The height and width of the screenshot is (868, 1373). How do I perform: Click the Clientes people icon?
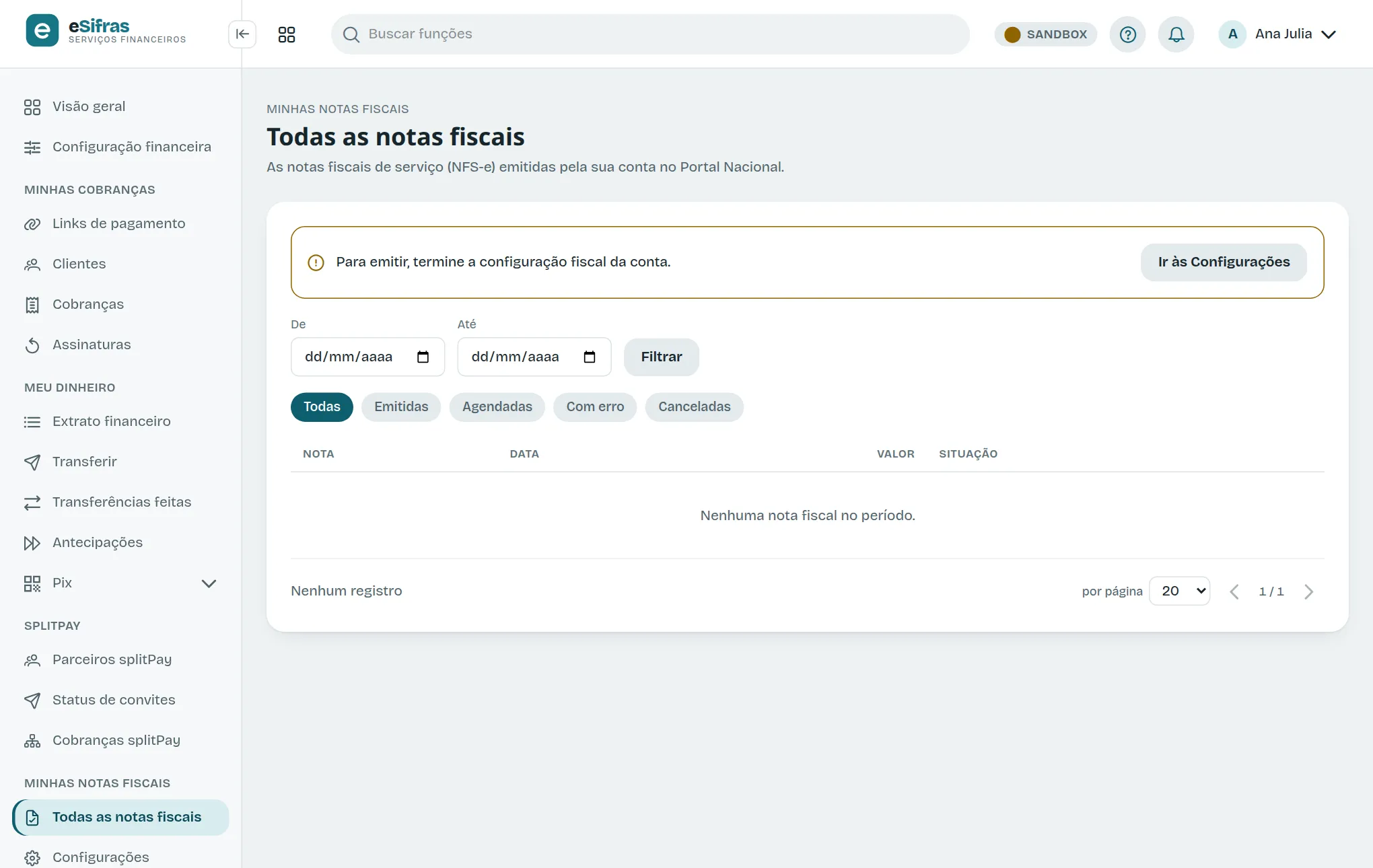click(x=32, y=264)
